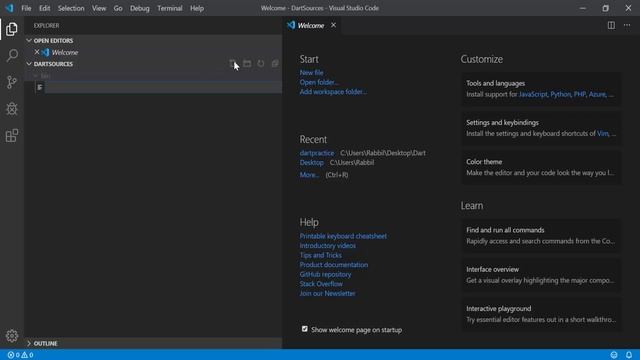Open the Manage gear icon

pos(12,336)
